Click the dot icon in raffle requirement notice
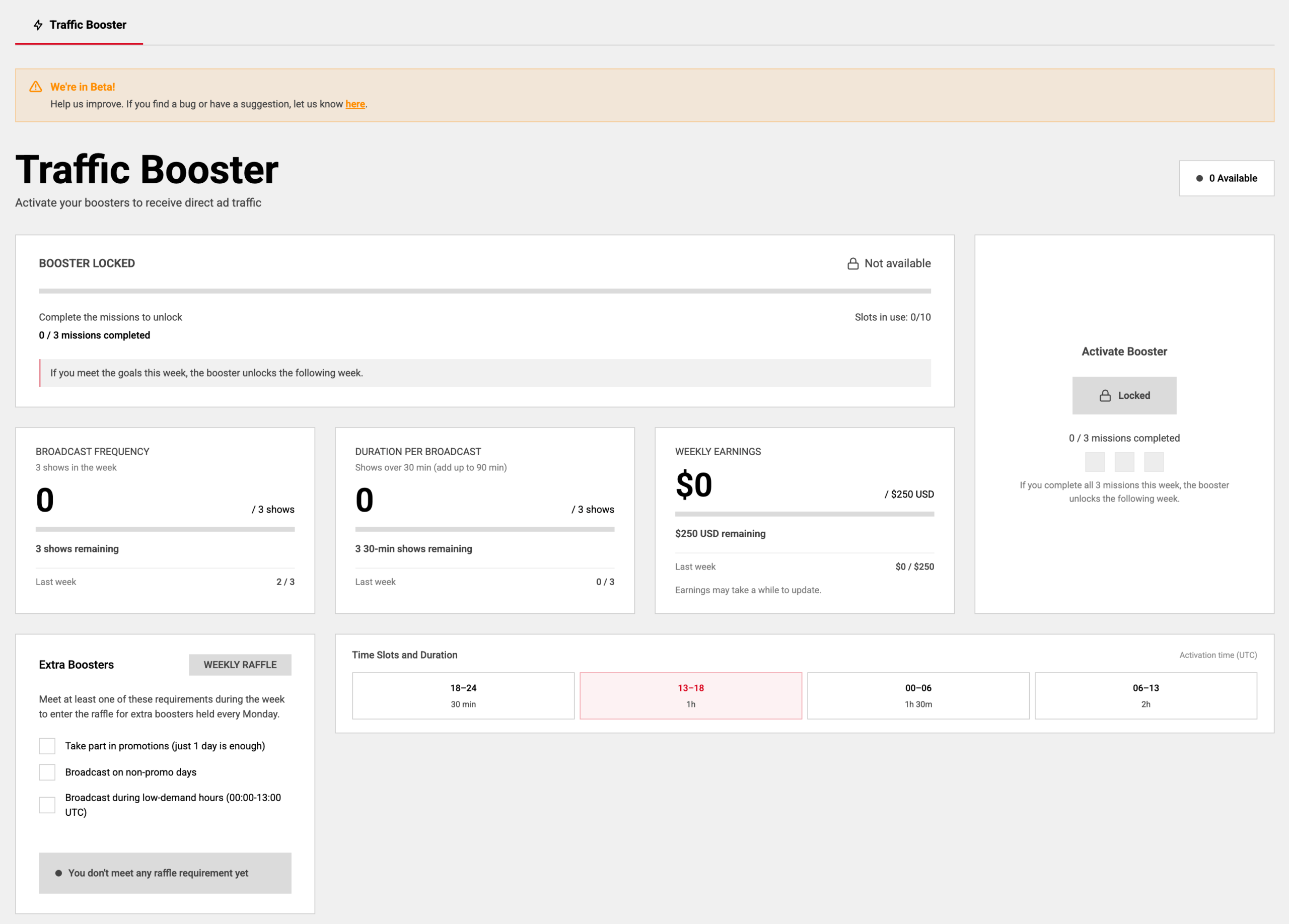1289x924 pixels. 58,873
